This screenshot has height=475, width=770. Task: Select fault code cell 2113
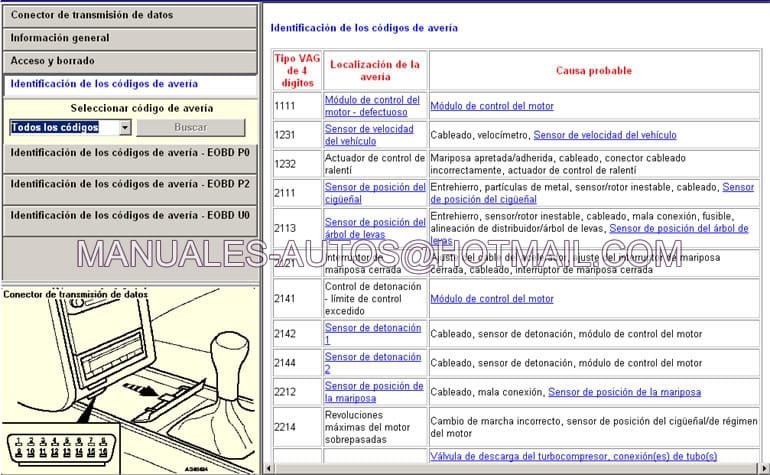297,228
